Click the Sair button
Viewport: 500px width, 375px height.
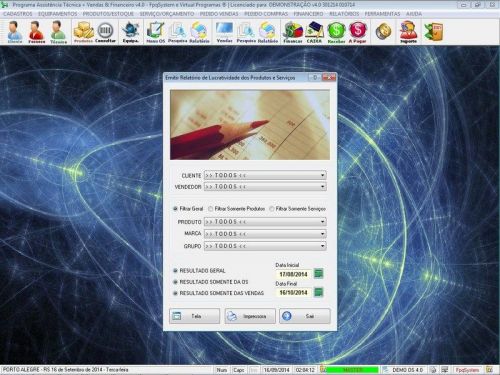click(305, 316)
